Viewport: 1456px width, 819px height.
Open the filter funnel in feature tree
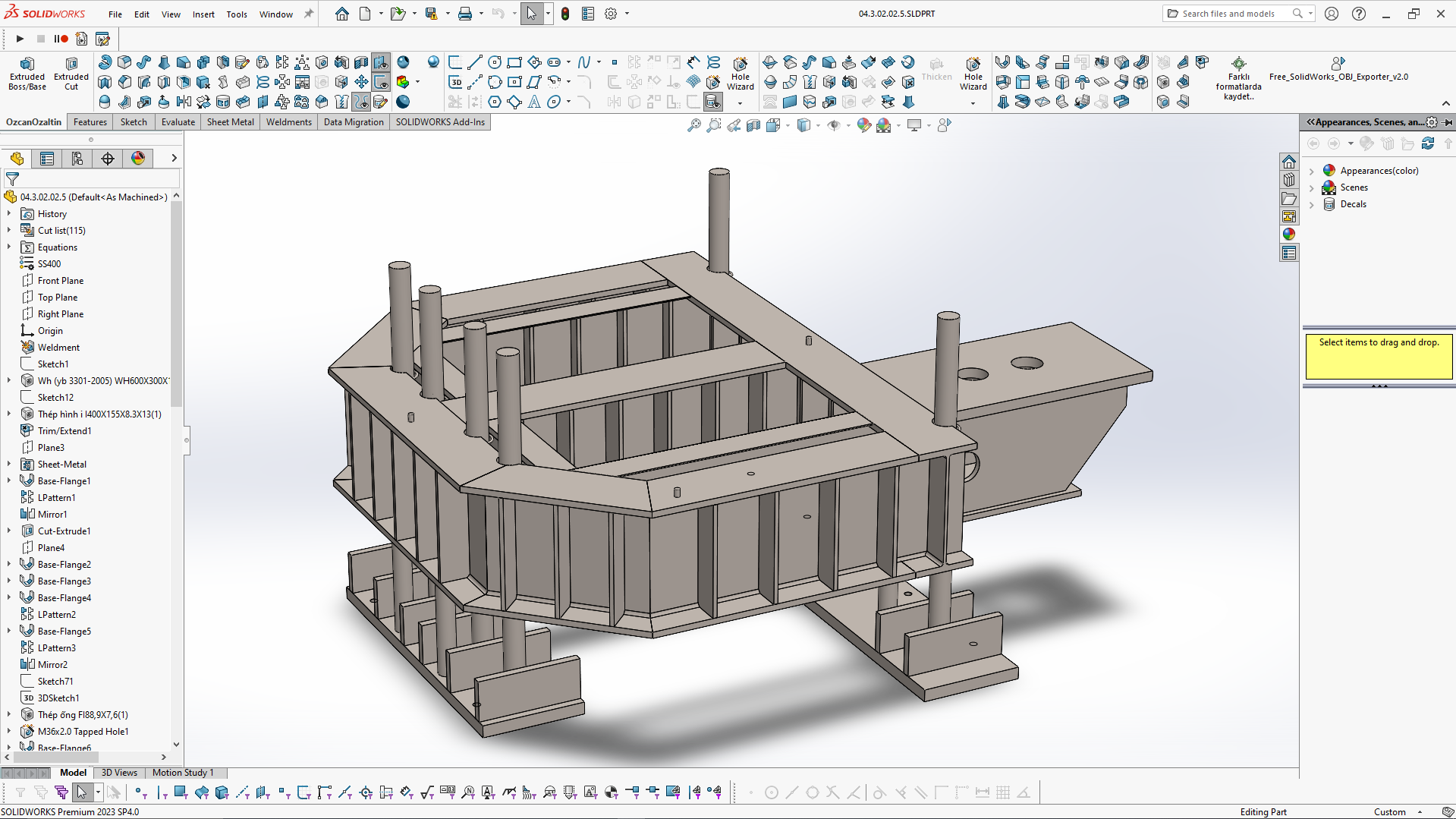12,179
